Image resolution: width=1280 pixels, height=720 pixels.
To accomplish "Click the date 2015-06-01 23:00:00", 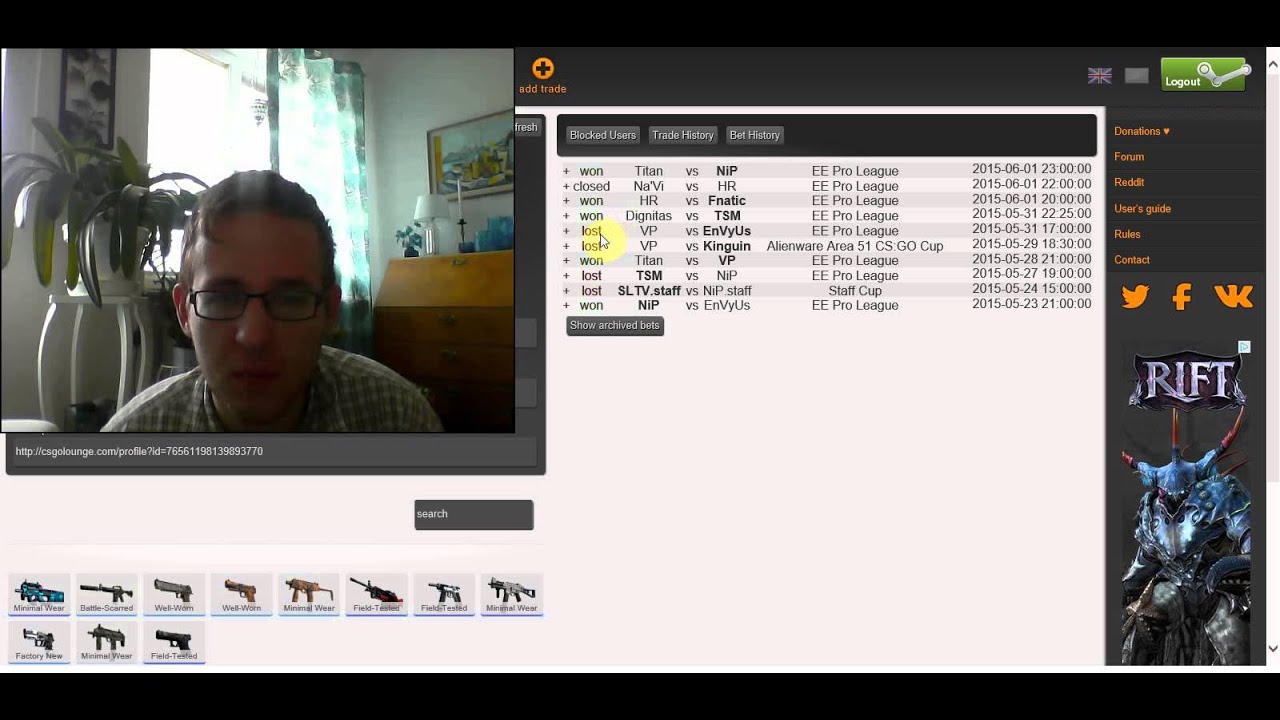I will point(1031,170).
